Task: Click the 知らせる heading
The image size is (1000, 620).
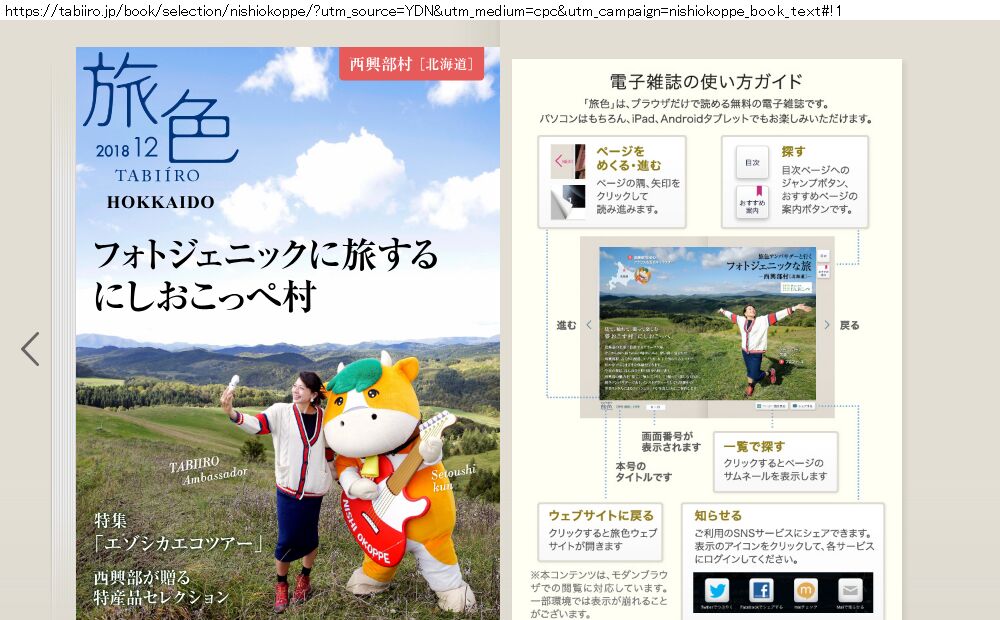Action: [718, 515]
